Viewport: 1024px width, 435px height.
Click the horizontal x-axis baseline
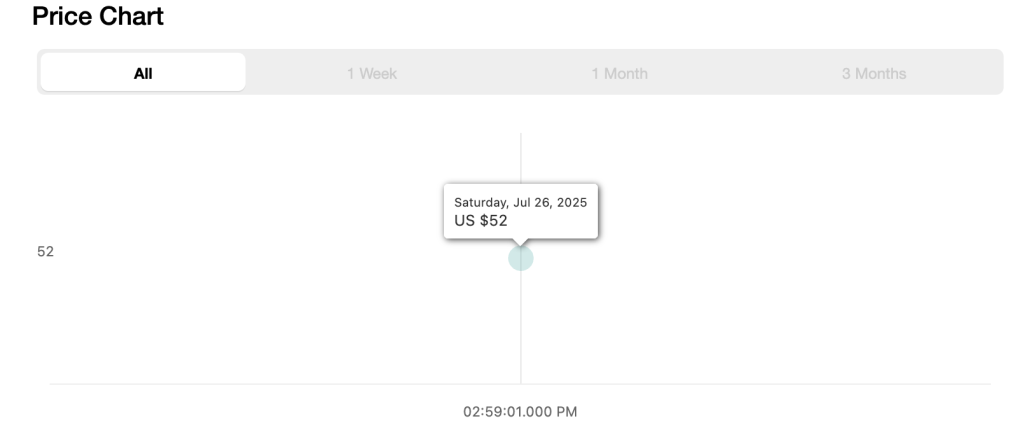tap(520, 384)
